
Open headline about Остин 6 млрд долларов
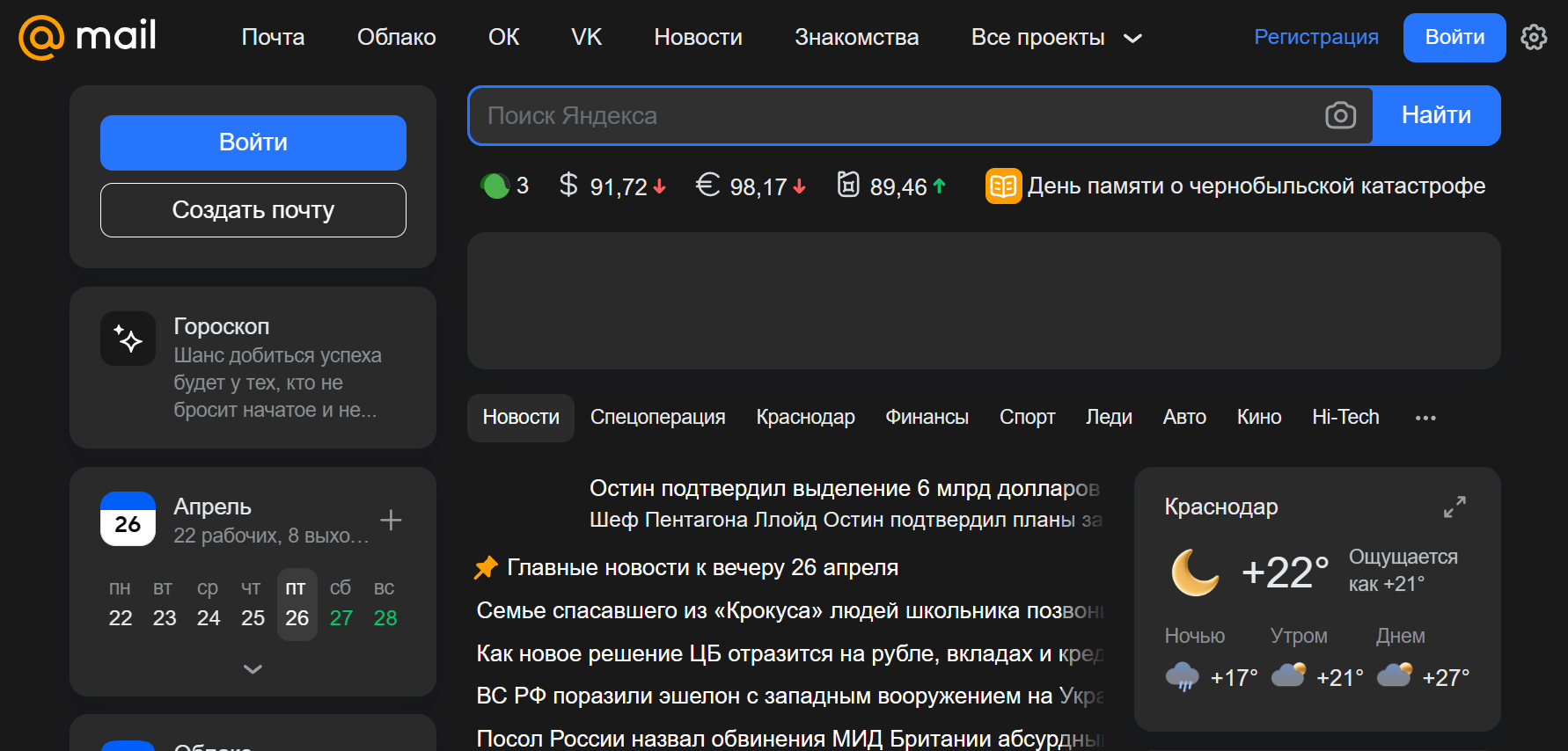[845, 488]
